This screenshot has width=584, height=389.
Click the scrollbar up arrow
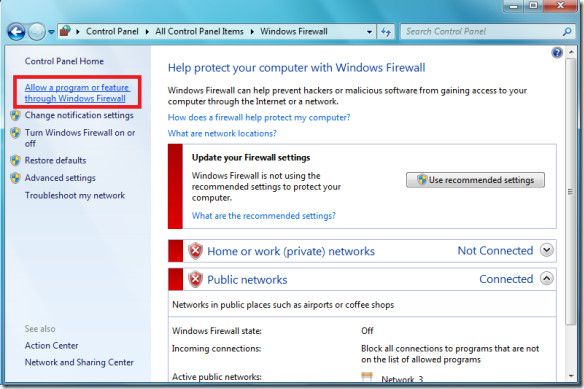pyautogui.click(x=571, y=52)
